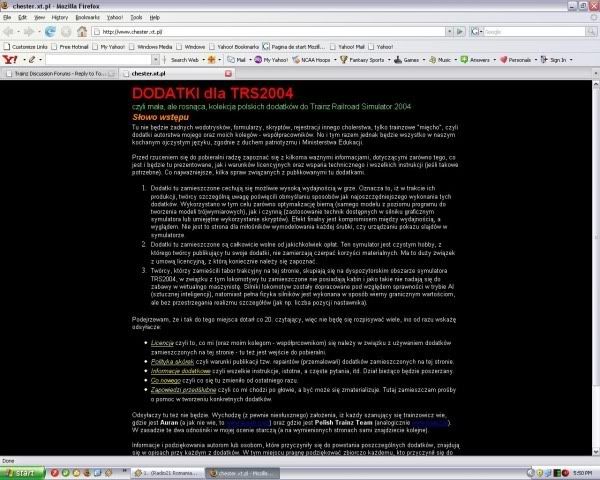Click the Yahoo! Y! logo on the toolbar
This screenshot has width=600, height=480.
click(10, 59)
